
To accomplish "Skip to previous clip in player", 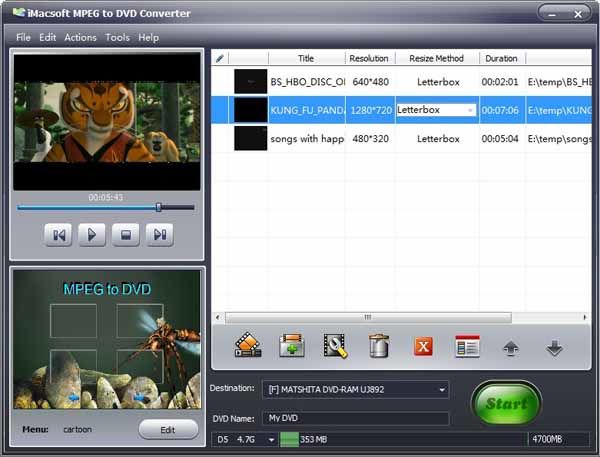I will 58,235.
